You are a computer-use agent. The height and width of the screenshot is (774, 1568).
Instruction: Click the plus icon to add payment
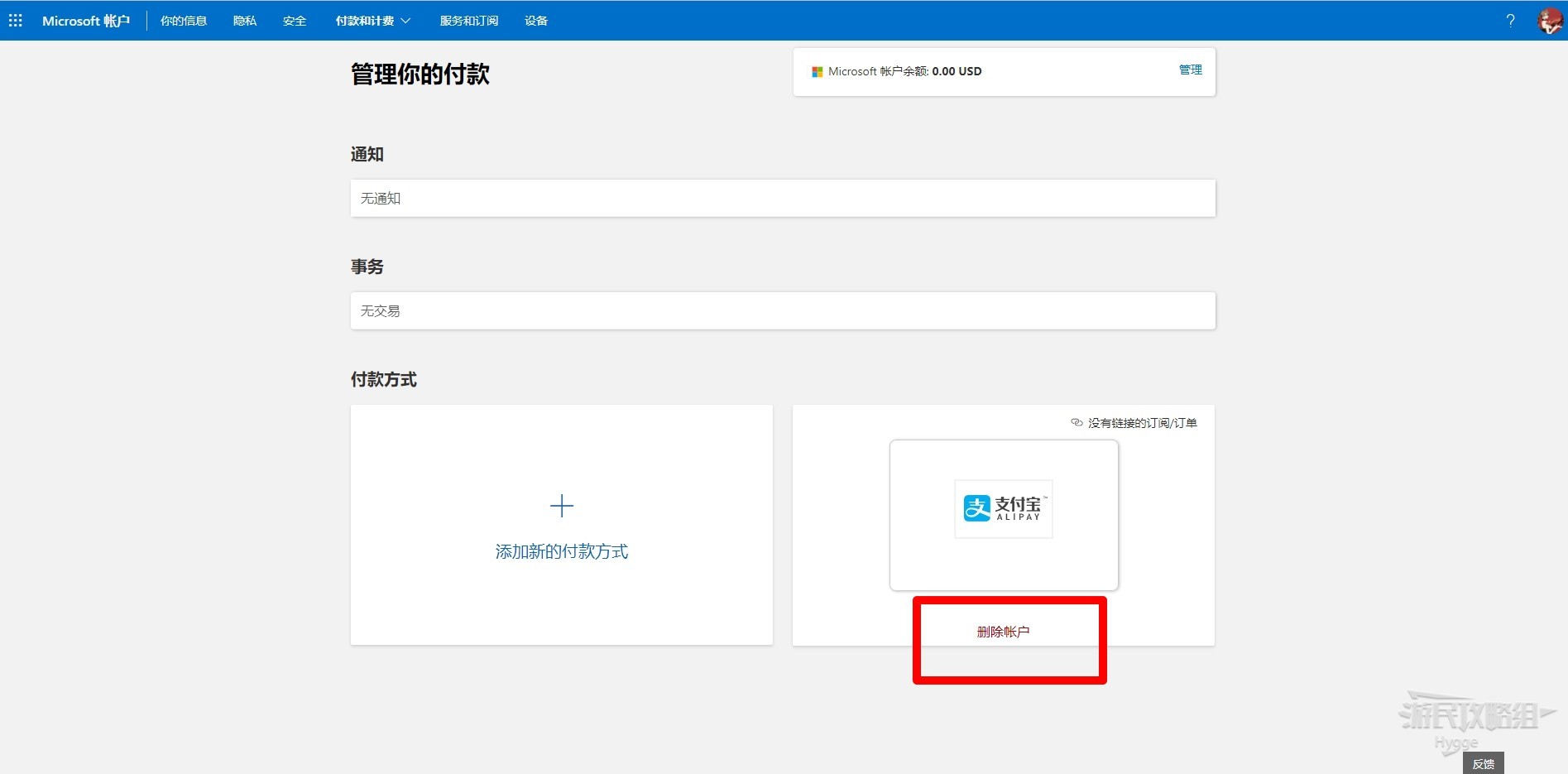(562, 506)
